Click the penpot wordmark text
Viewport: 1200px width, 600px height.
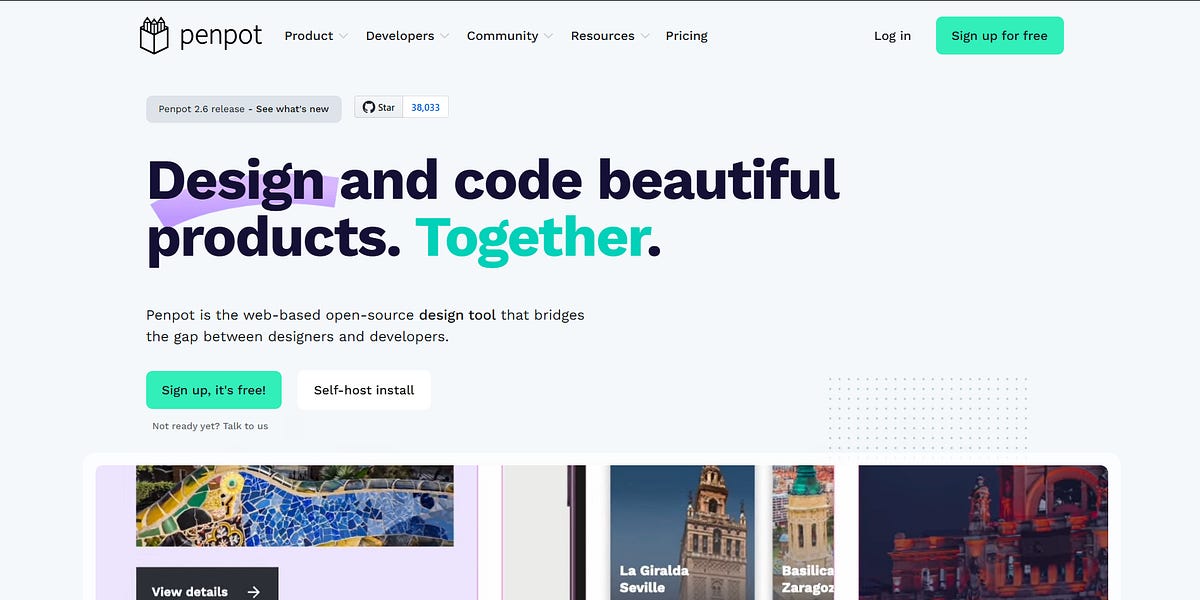pos(221,36)
